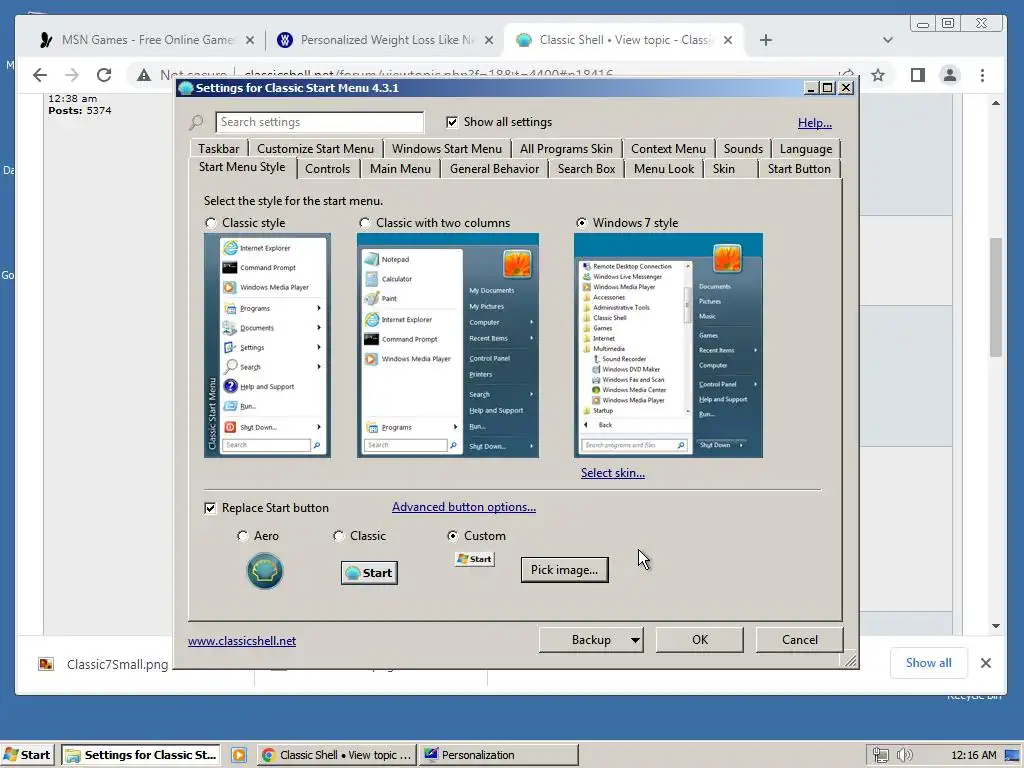This screenshot has width=1024, height=768.
Task: Open the Language tab
Action: pyautogui.click(x=806, y=149)
